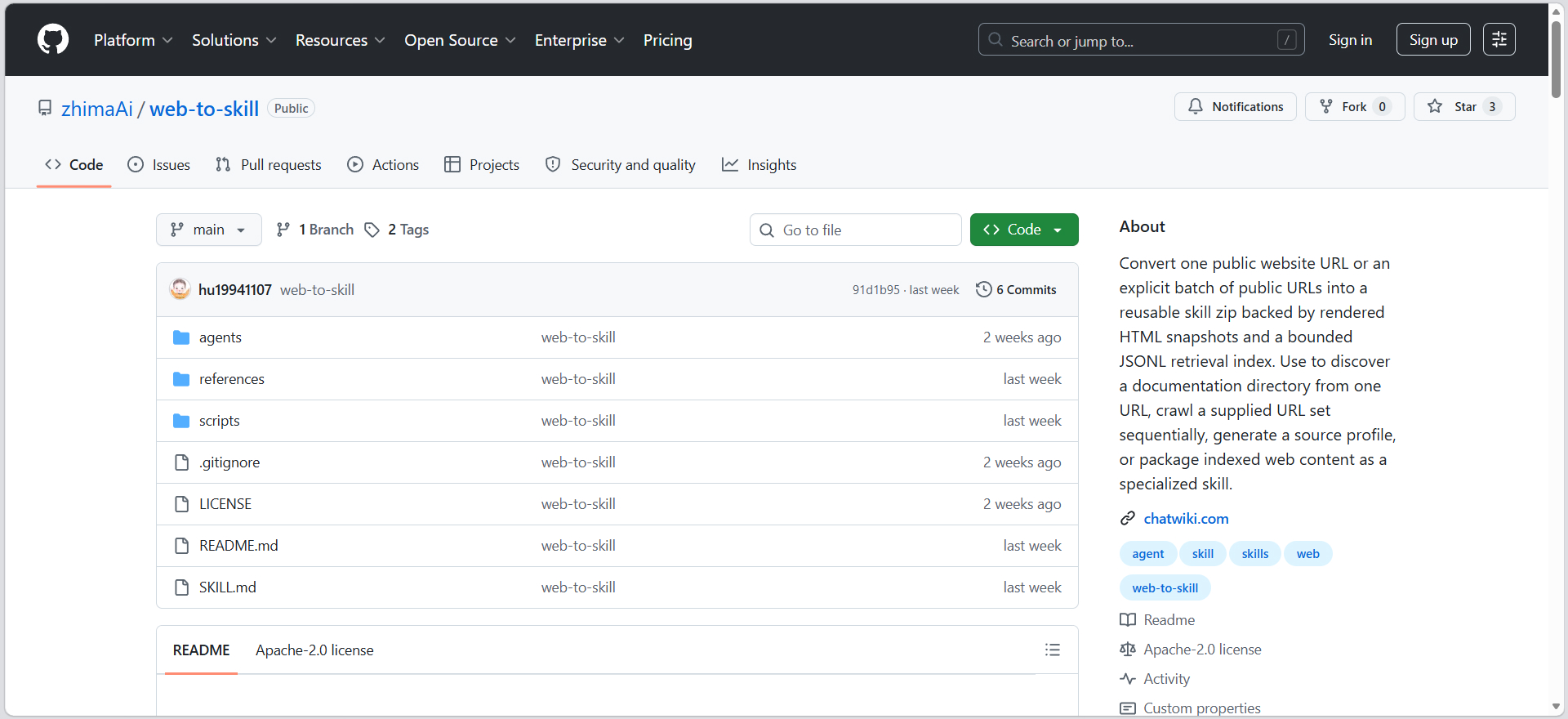Click the star icon to star repository

coord(1435,106)
